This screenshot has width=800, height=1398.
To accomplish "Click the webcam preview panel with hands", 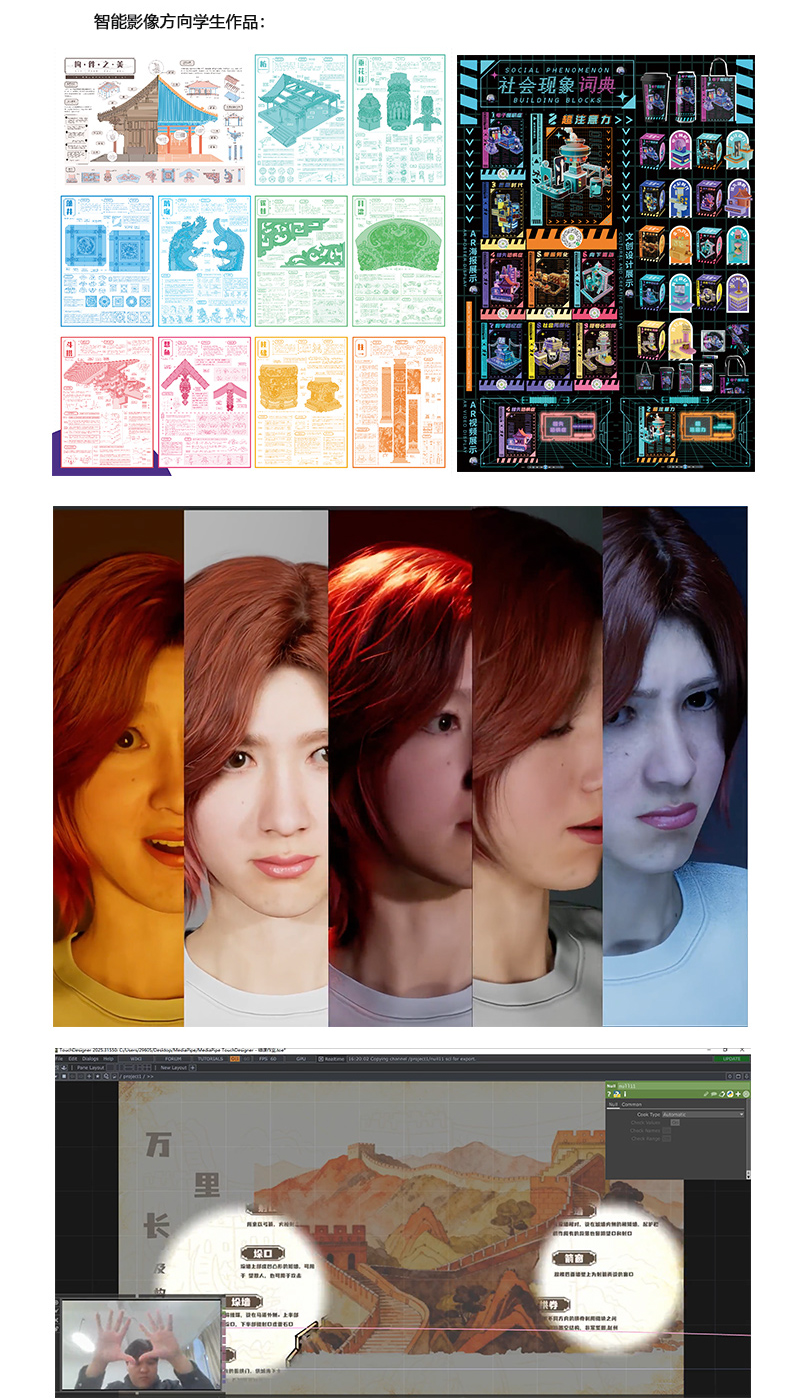I will [x=139, y=1343].
